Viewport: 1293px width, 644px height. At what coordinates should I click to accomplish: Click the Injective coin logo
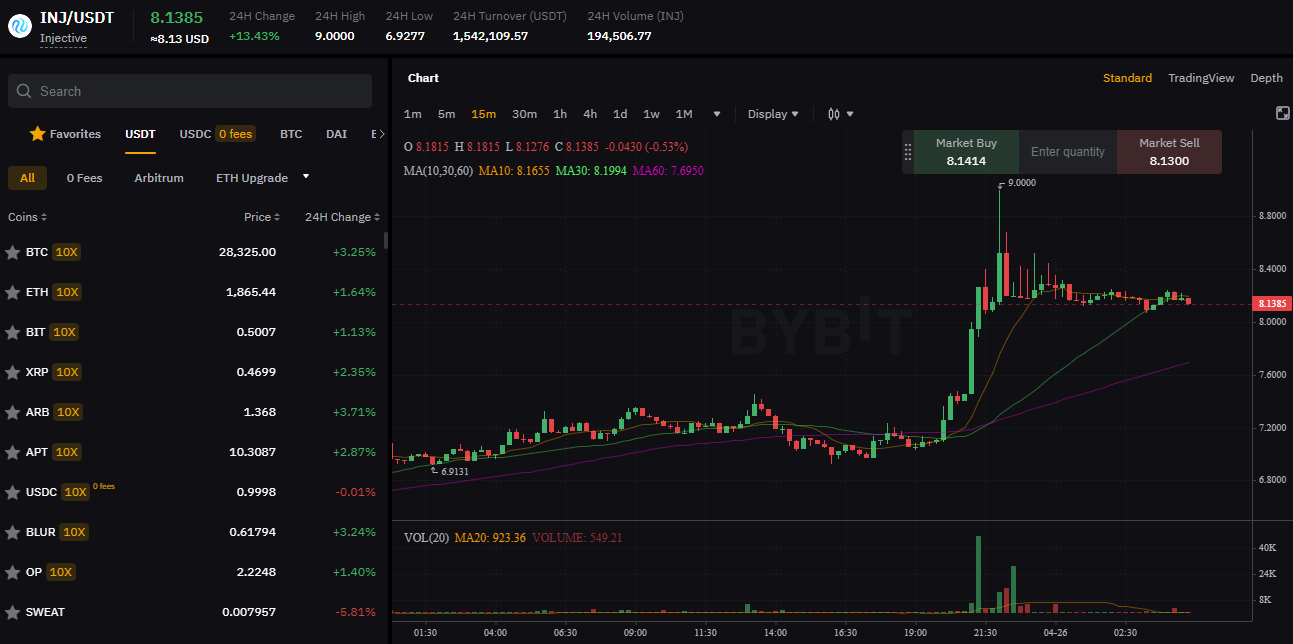pos(20,26)
